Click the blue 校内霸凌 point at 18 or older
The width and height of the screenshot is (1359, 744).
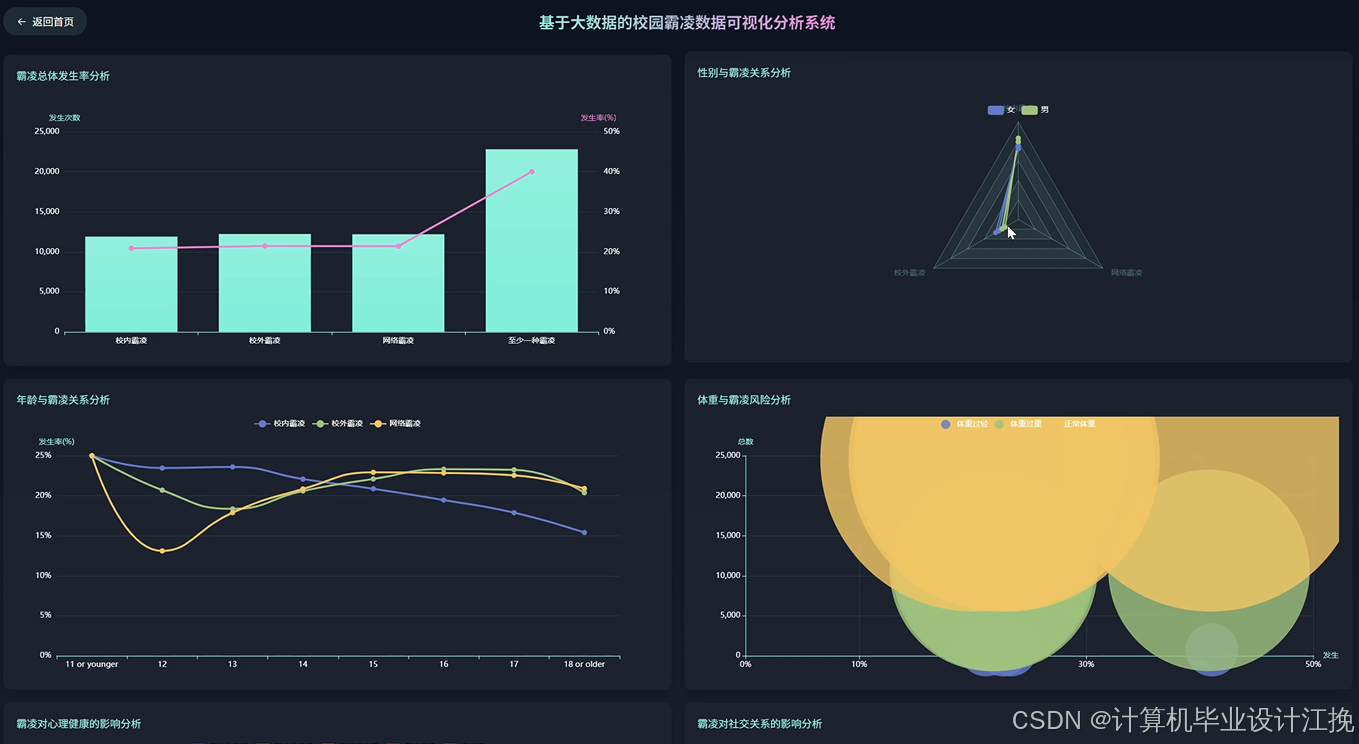pos(584,533)
